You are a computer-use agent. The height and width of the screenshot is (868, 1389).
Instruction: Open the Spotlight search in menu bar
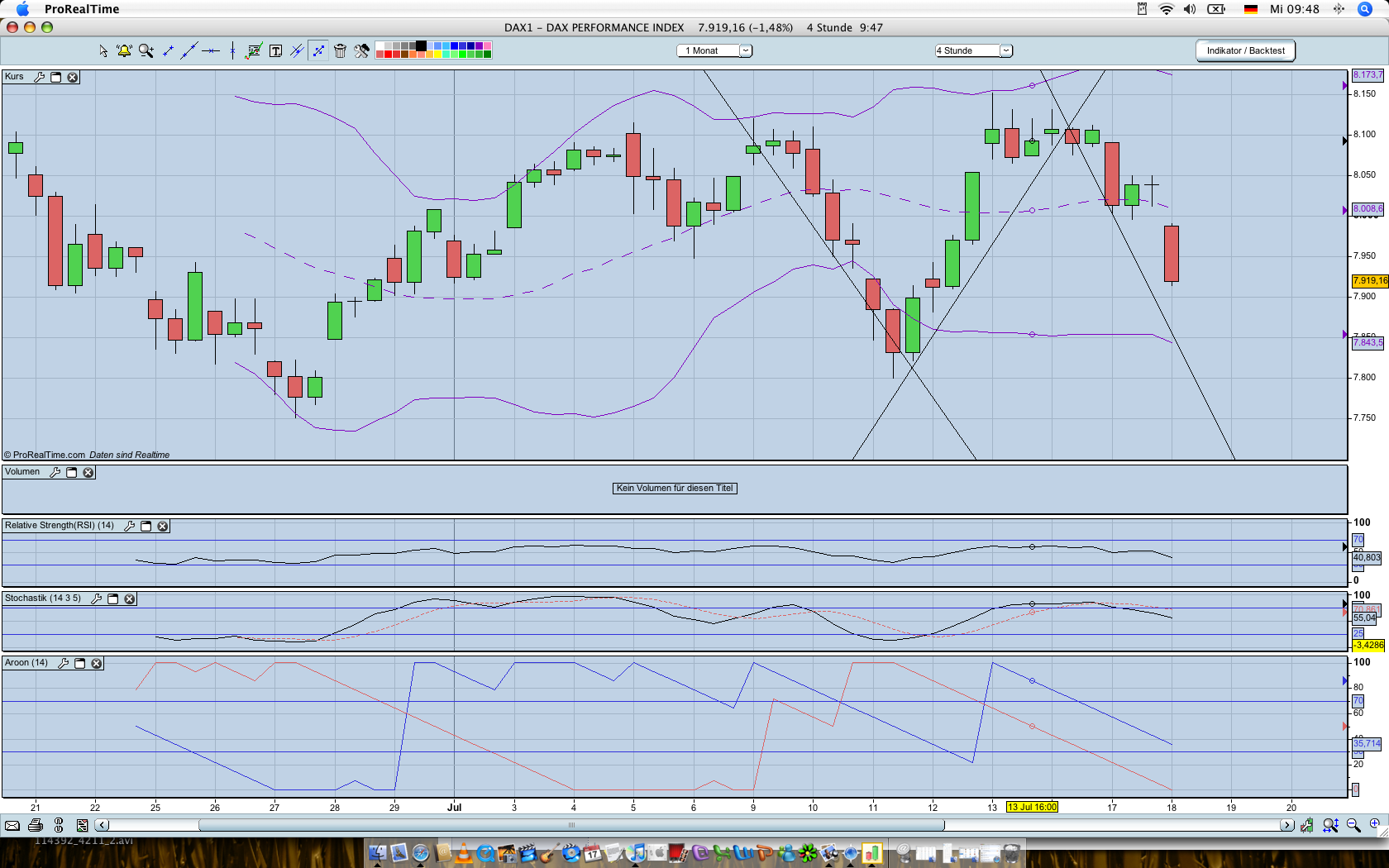pyautogui.click(x=1365, y=9)
